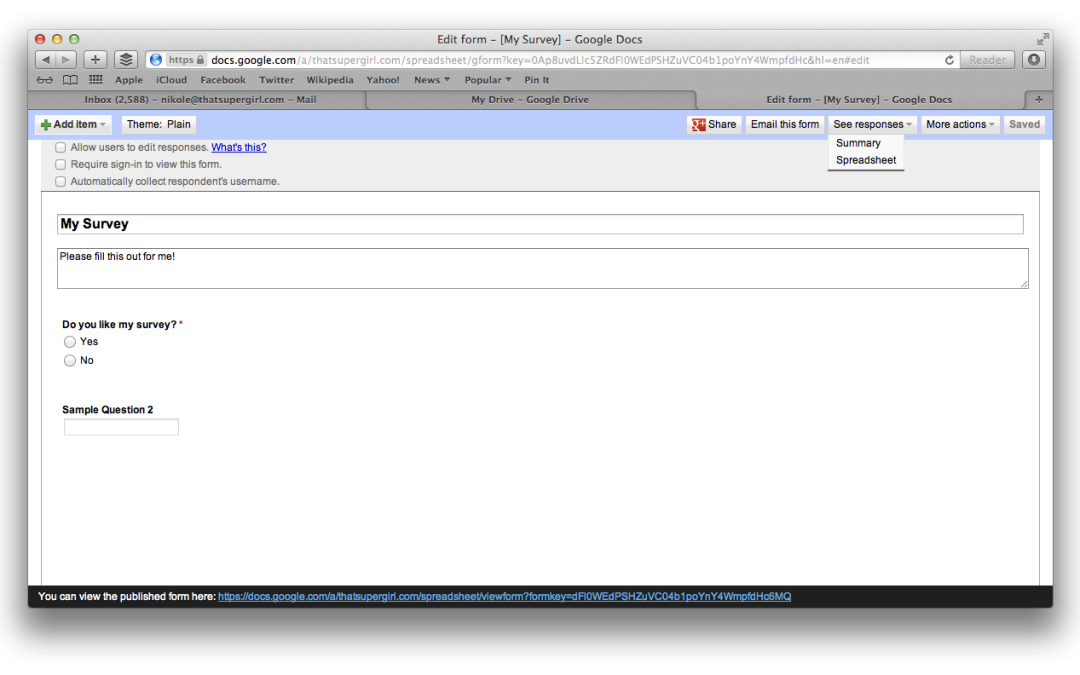Go forward with the Safari forward arrow

(x=66, y=60)
